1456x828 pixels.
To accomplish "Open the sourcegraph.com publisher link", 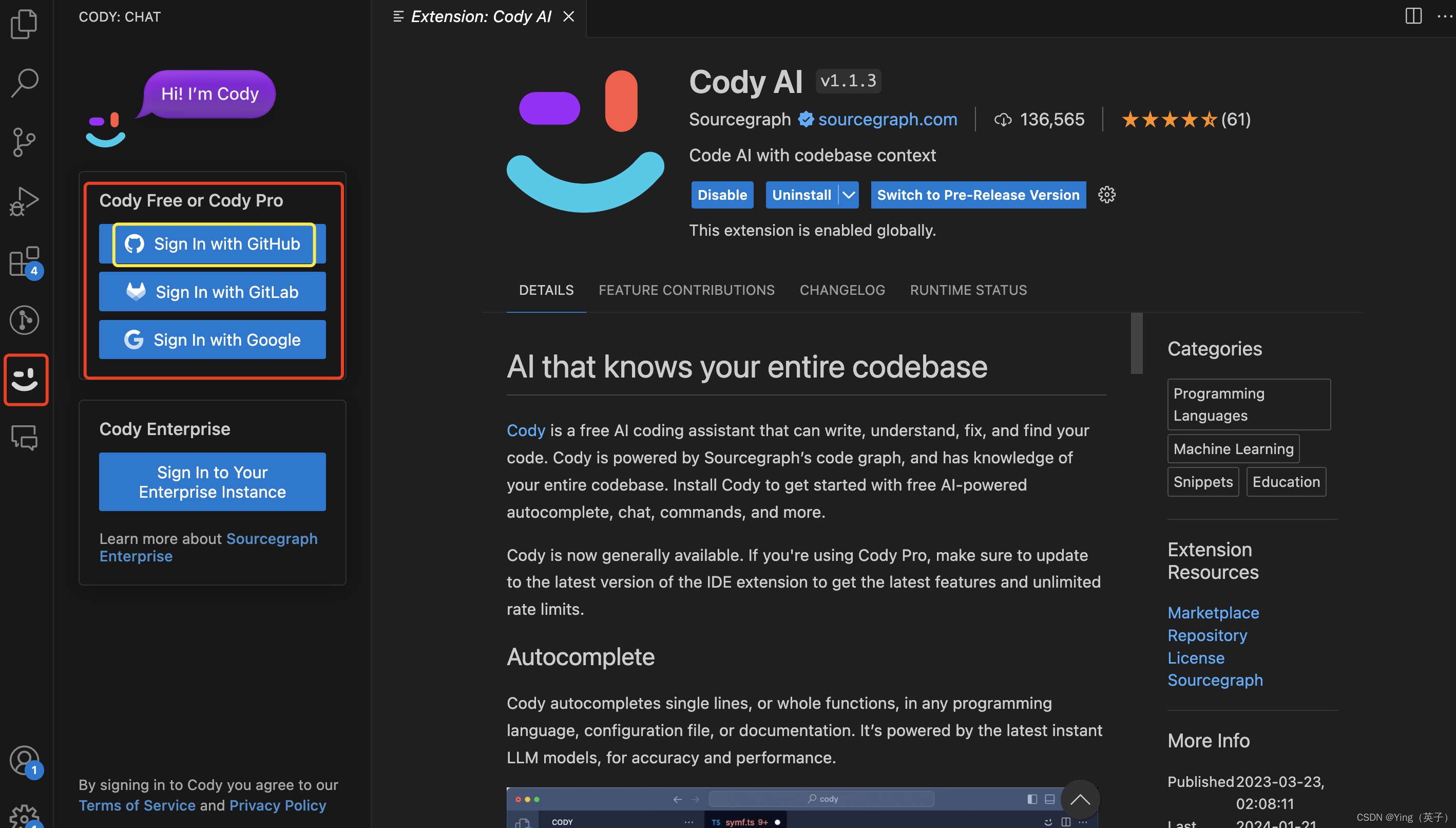I will 888,119.
